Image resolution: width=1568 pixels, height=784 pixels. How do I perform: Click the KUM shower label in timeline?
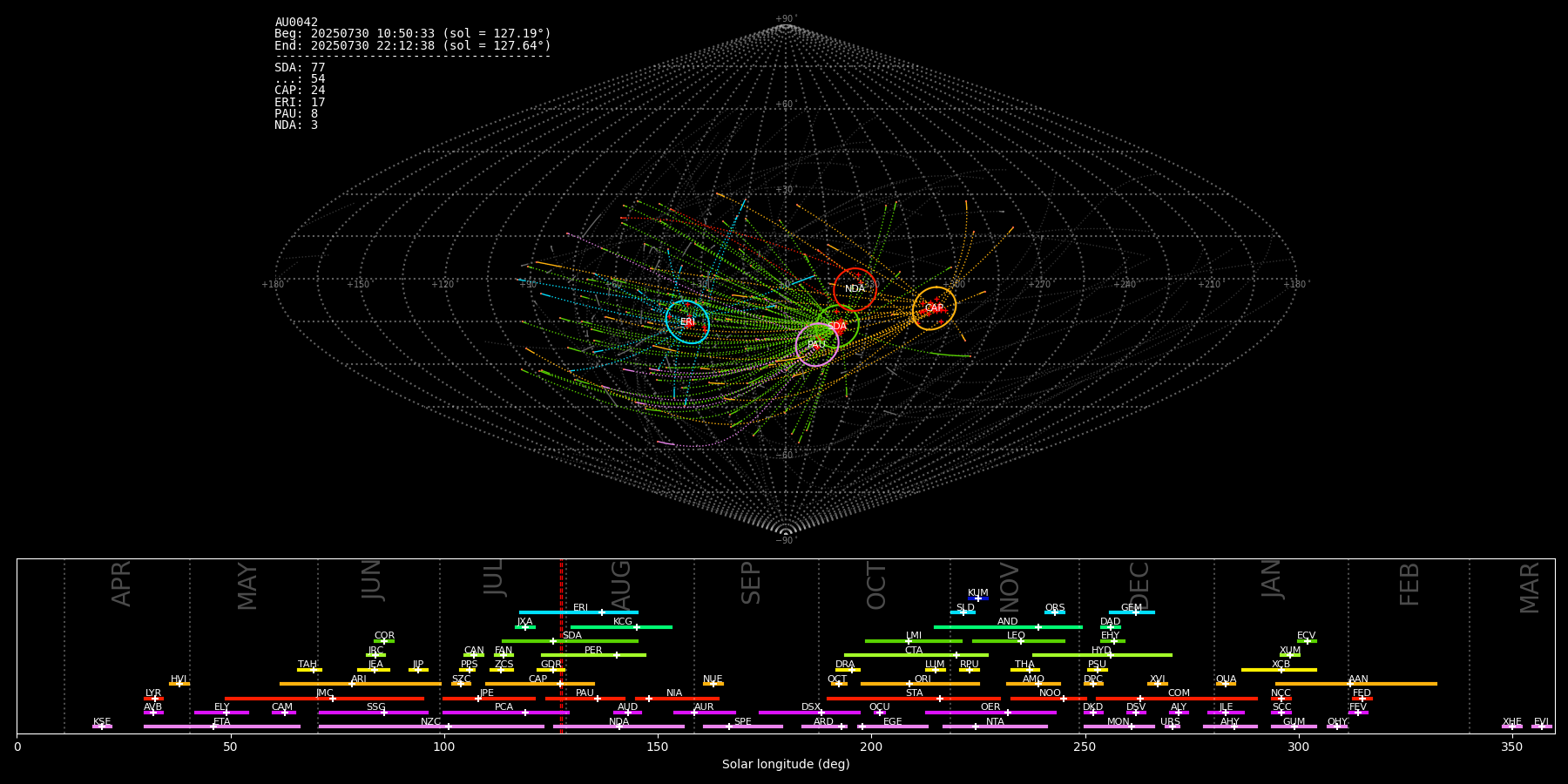[x=977, y=592]
